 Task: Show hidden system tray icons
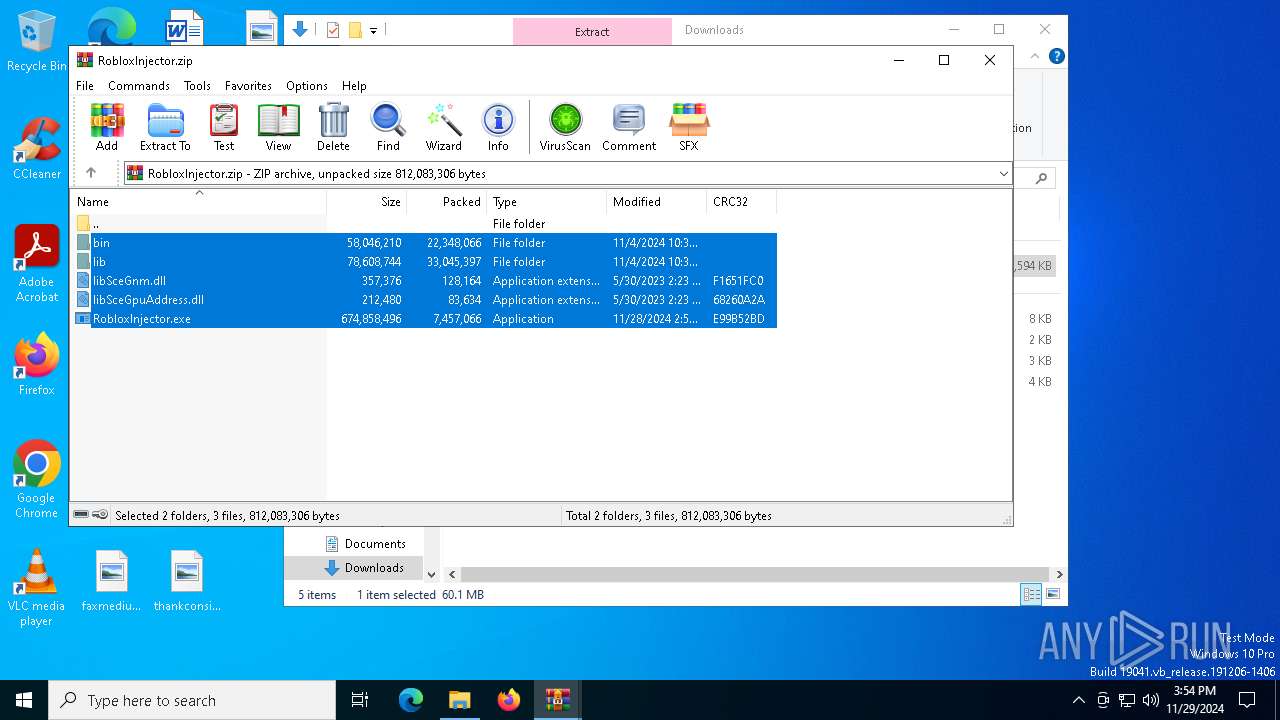click(1078, 700)
